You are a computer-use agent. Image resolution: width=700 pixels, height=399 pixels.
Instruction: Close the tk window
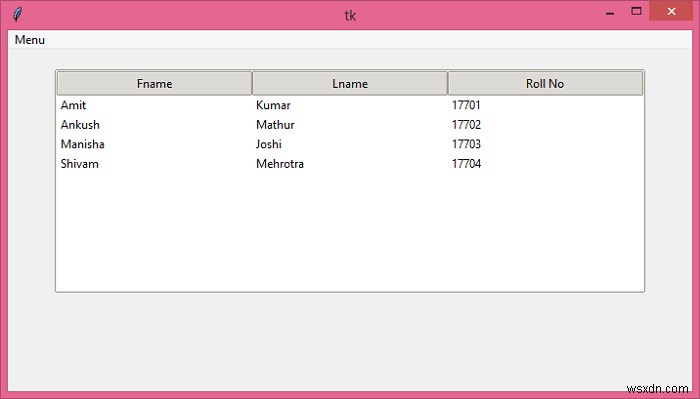click(x=671, y=11)
